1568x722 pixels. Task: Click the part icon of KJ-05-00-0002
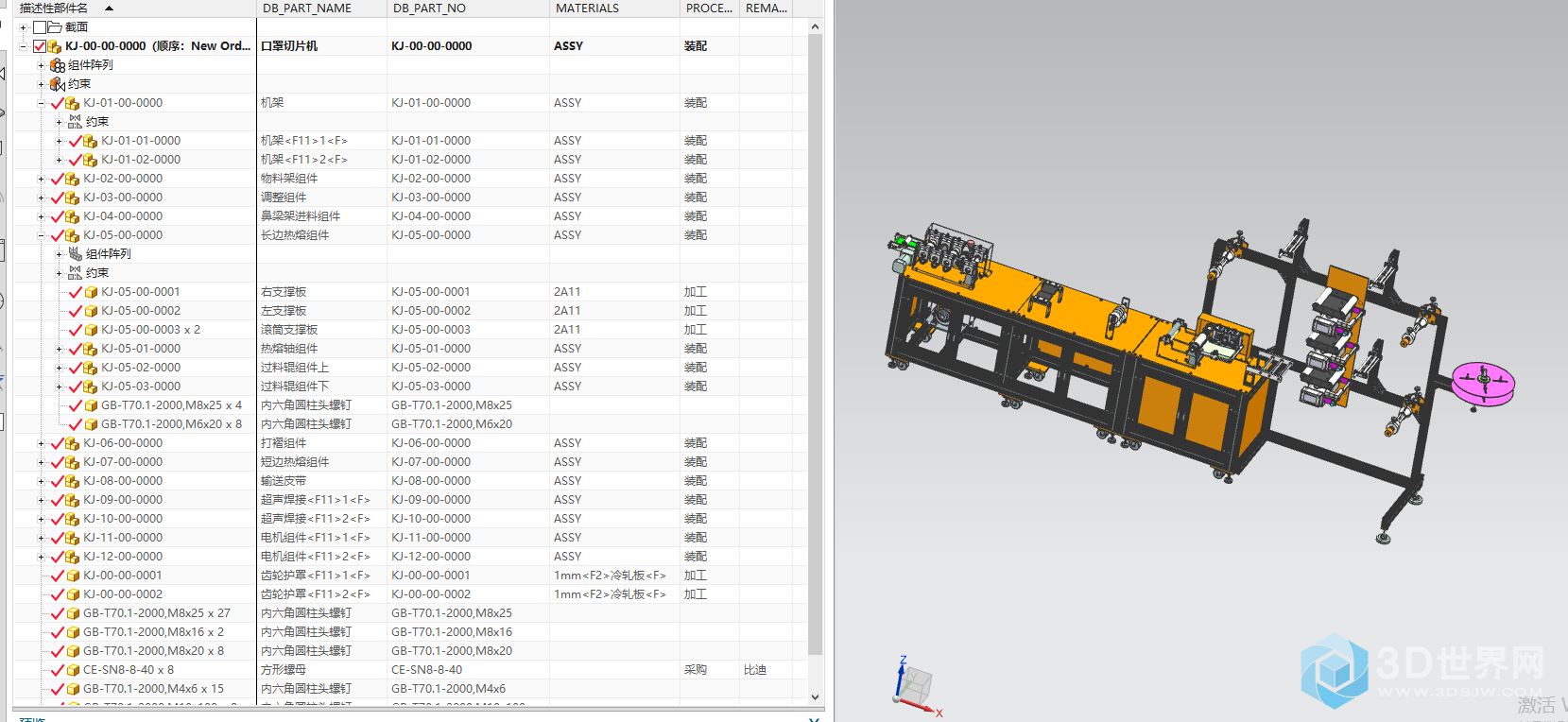(x=91, y=311)
